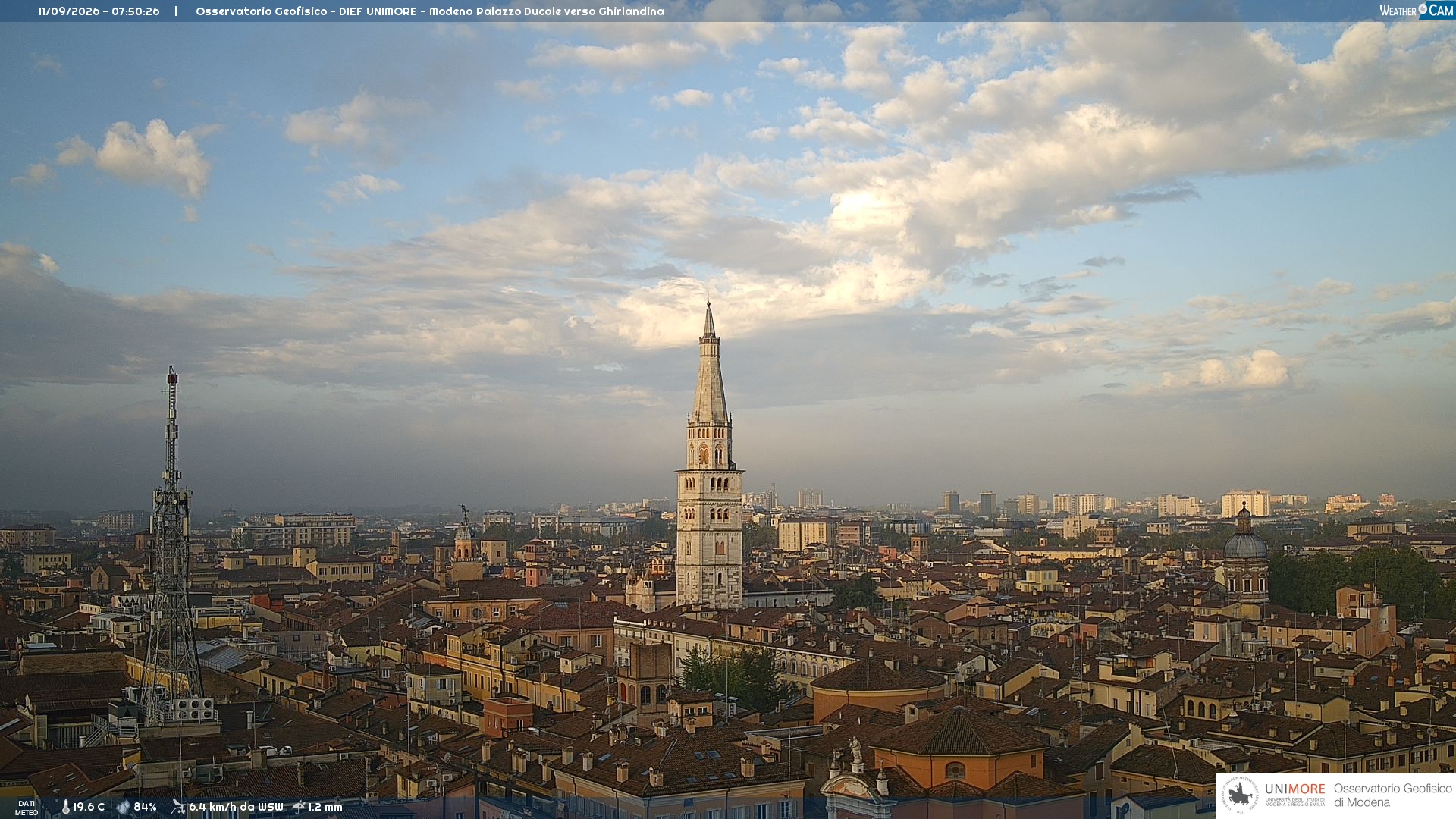Viewport: 1456px width, 819px height.
Task: Click the umbrella rainfall icon
Action: click(299, 807)
